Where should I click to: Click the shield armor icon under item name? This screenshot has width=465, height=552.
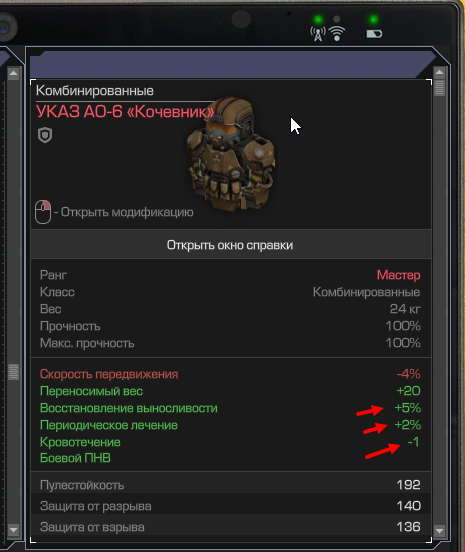(45, 135)
